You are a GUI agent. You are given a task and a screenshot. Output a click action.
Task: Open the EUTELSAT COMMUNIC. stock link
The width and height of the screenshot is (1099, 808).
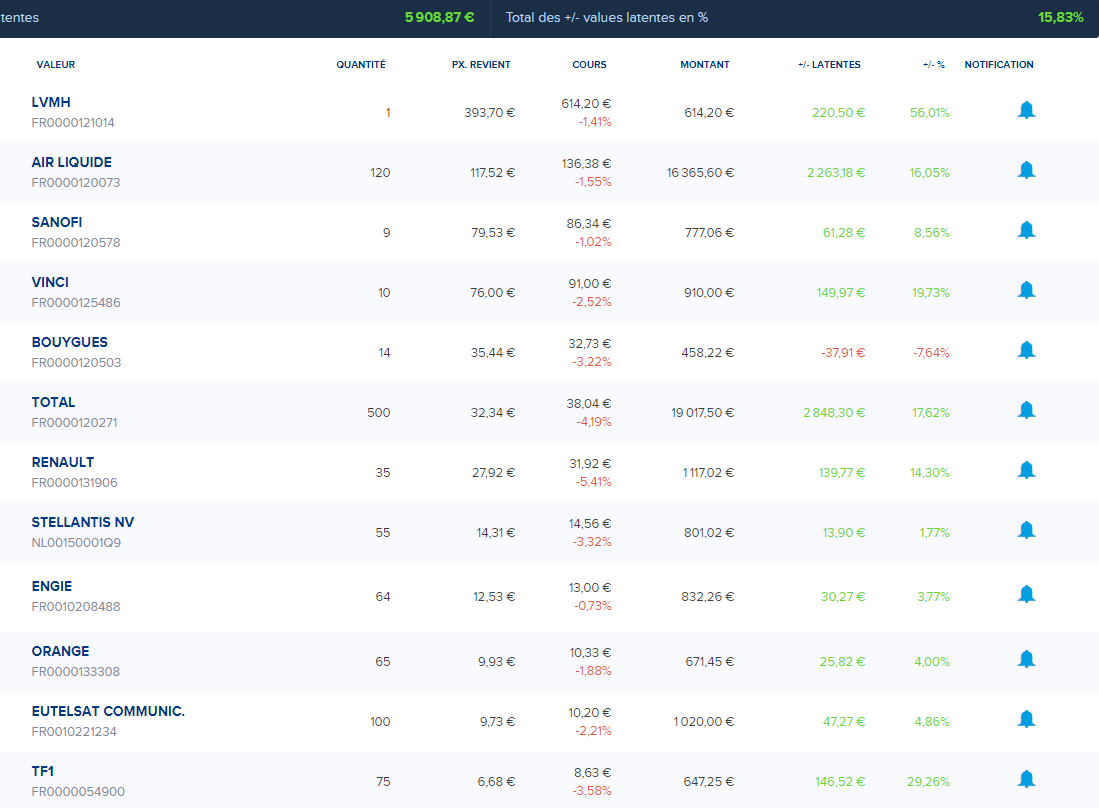(108, 711)
